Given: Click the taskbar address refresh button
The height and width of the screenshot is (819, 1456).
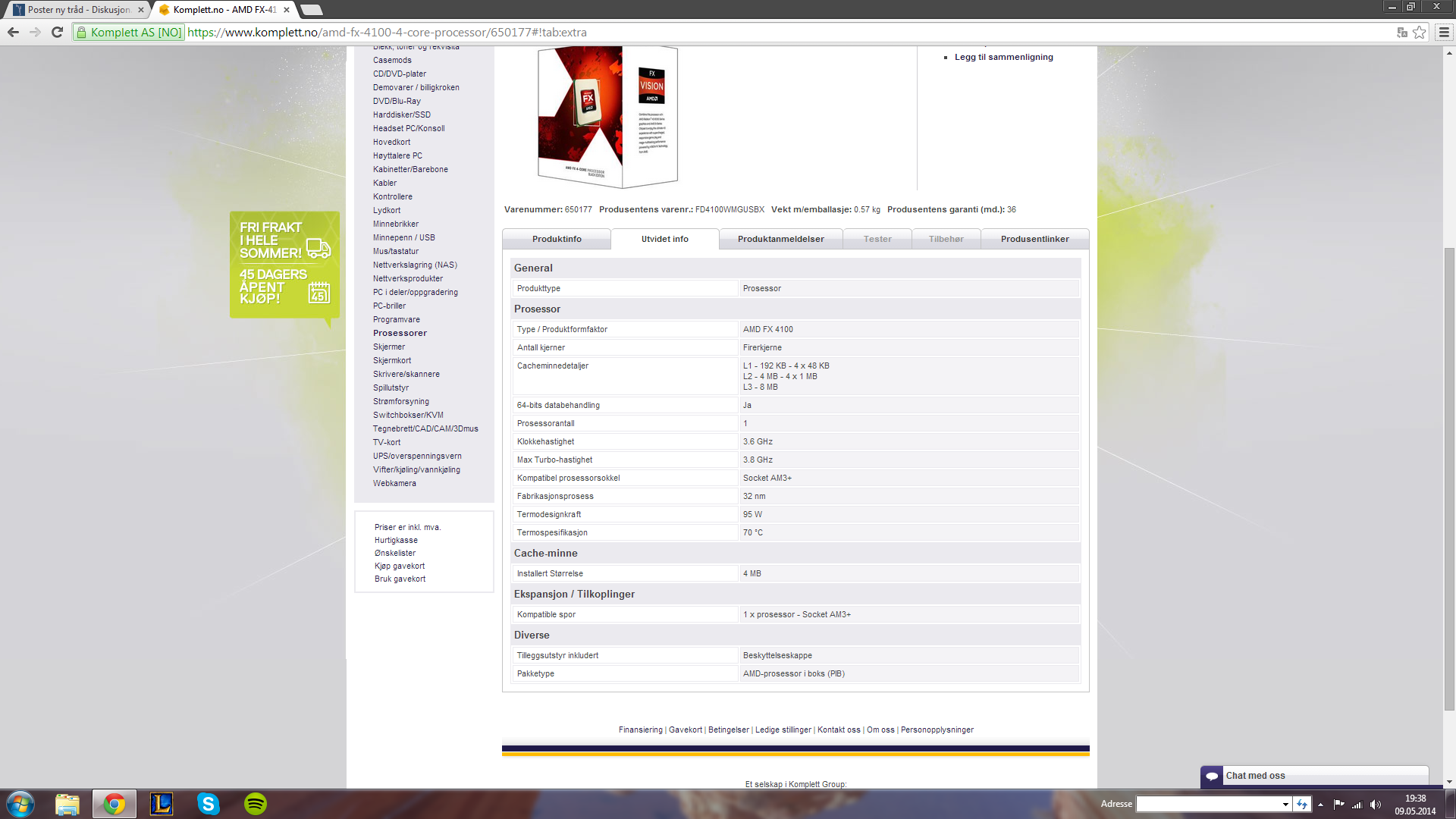Looking at the screenshot, I should pos(1302,804).
